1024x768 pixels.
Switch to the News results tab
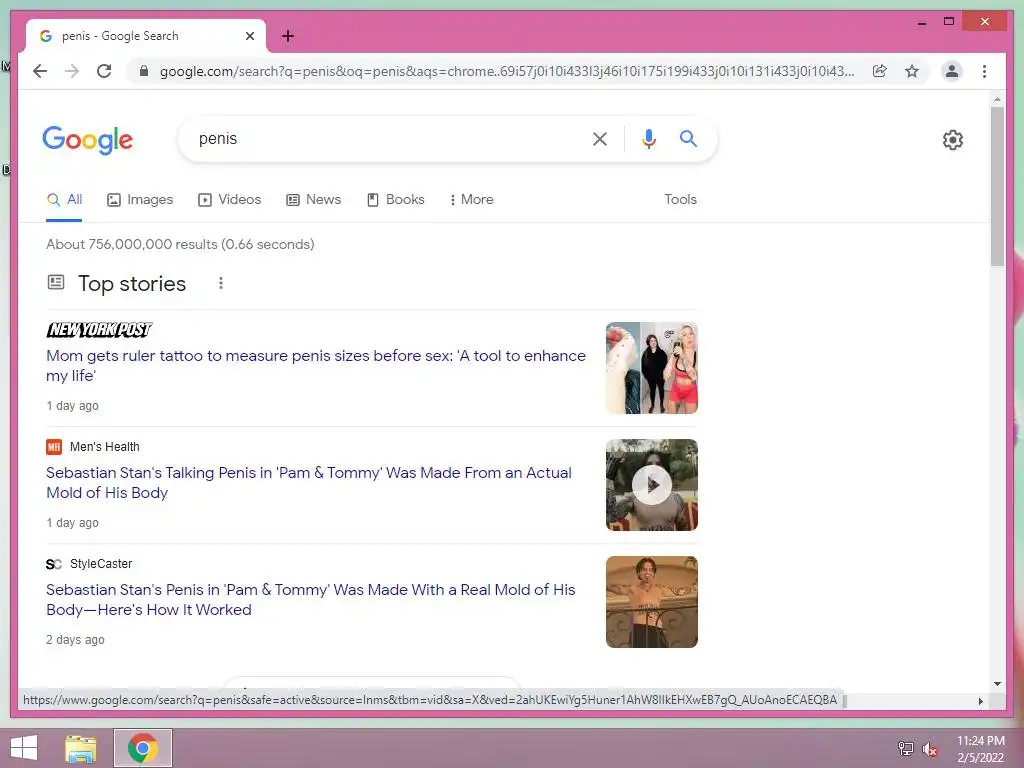(313, 200)
